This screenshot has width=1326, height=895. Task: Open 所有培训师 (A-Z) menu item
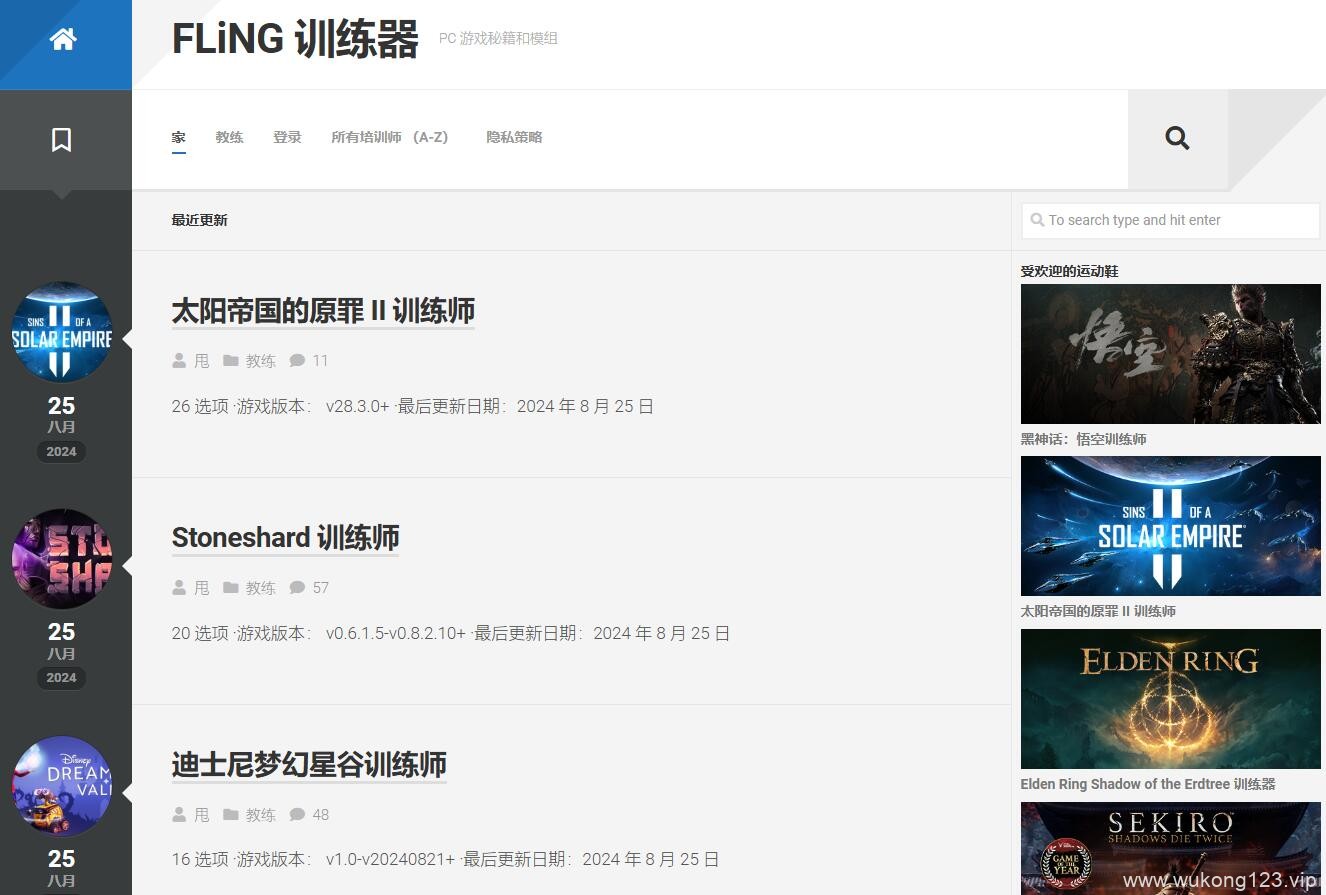(389, 137)
